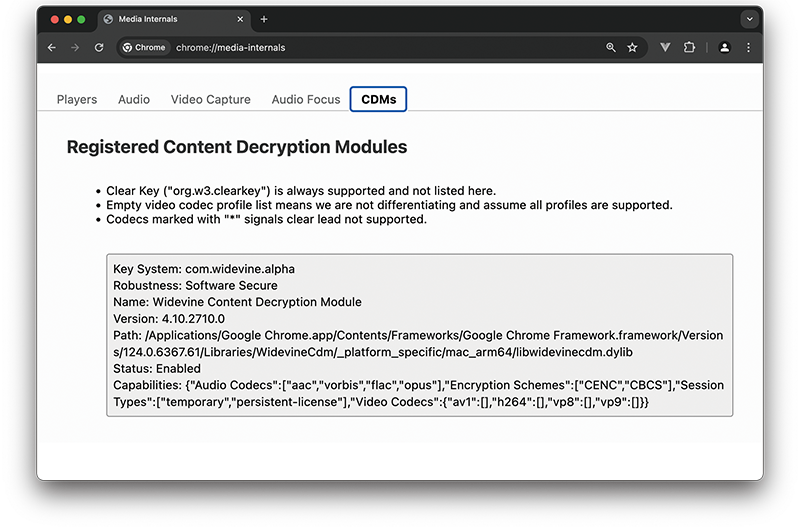Screen dimensions: 800x529
Task: Close the Media Internals tab
Action: click(x=238, y=19)
